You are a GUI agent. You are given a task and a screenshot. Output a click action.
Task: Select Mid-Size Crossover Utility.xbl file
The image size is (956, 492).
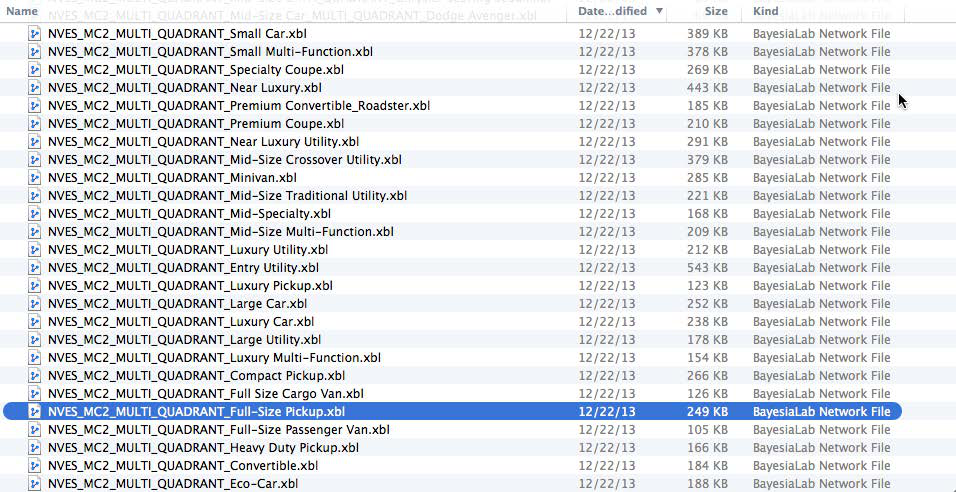(x=224, y=160)
